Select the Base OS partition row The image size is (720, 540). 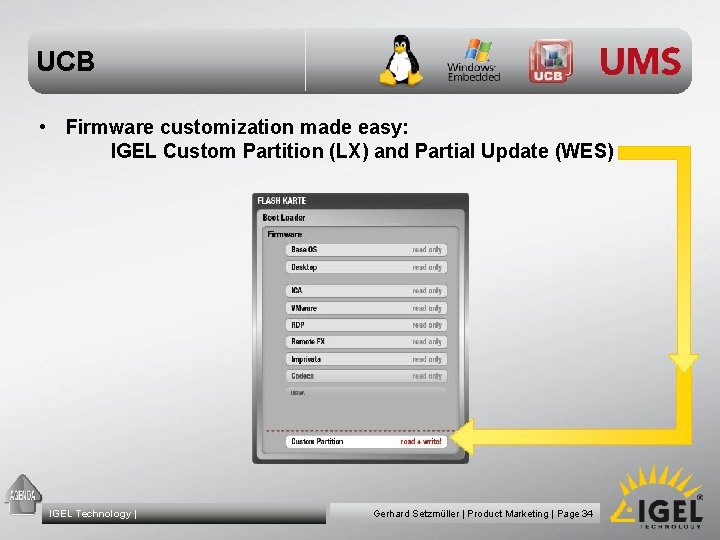366,250
